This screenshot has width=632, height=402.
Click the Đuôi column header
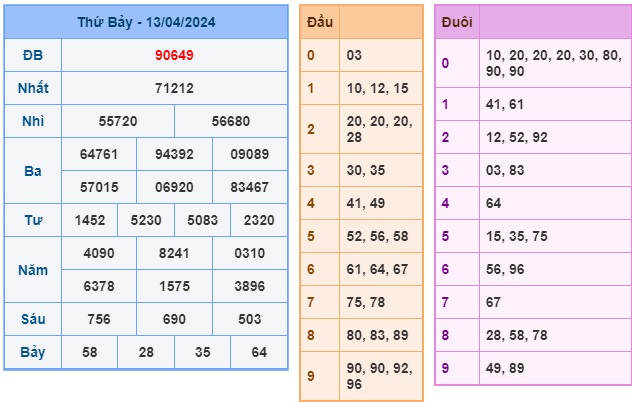(456, 22)
